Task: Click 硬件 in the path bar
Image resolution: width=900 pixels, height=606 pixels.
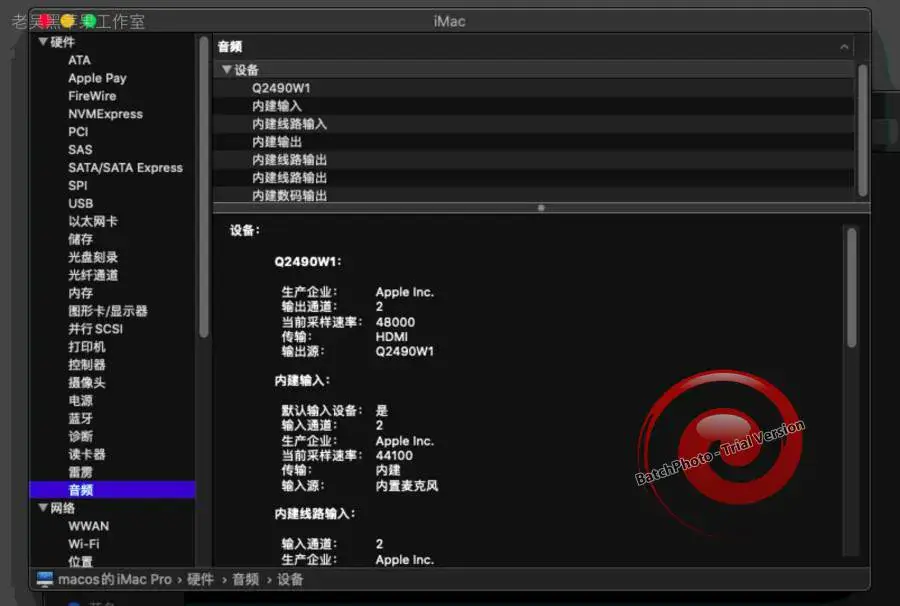Action: [x=200, y=580]
